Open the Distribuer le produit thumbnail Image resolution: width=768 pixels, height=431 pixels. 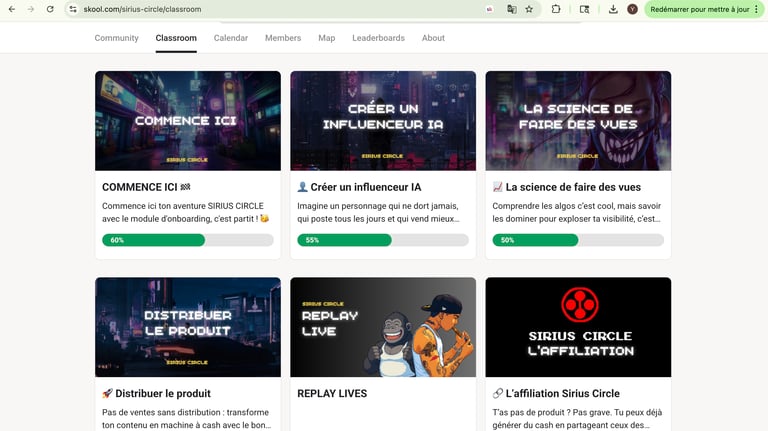tap(188, 327)
